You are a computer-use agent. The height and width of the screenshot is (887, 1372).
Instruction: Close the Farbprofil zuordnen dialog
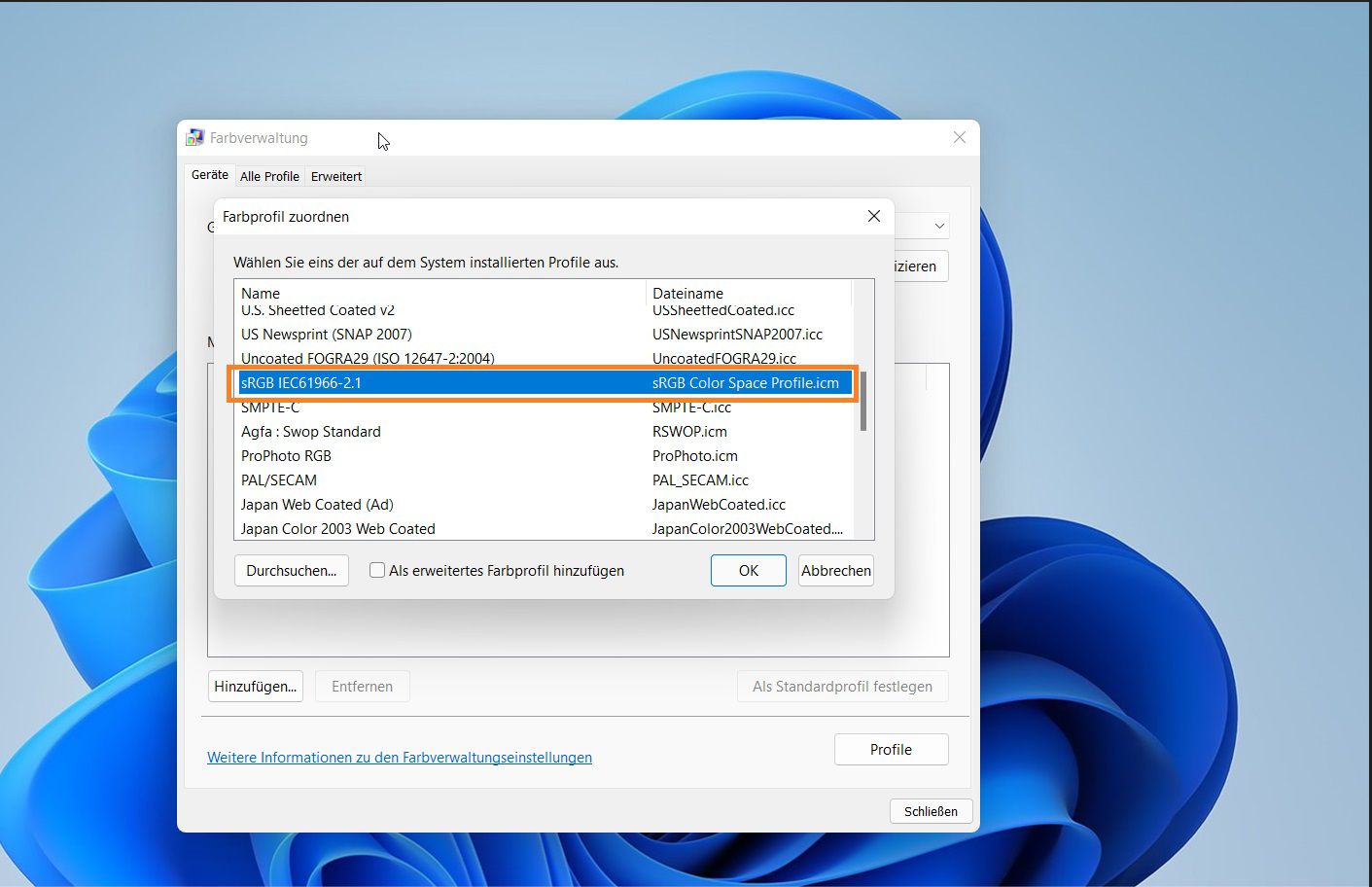click(x=873, y=216)
